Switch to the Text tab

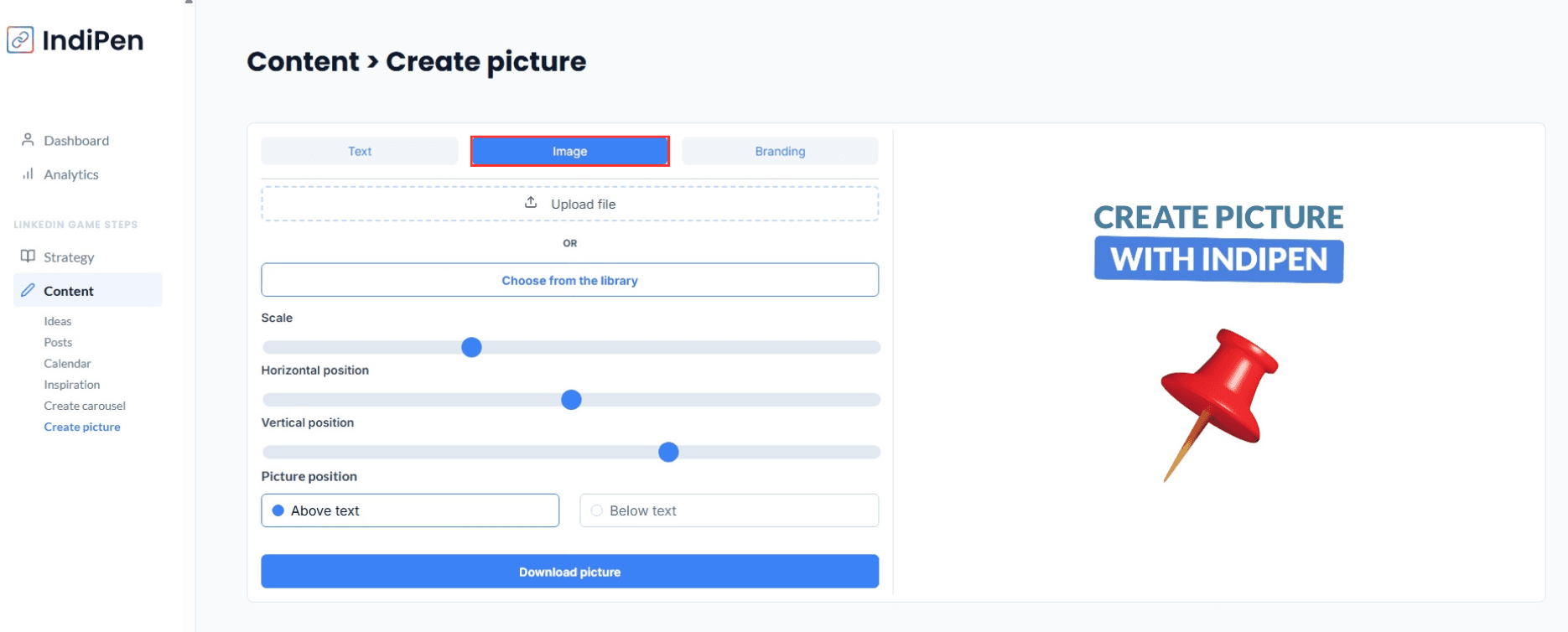(x=360, y=151)
